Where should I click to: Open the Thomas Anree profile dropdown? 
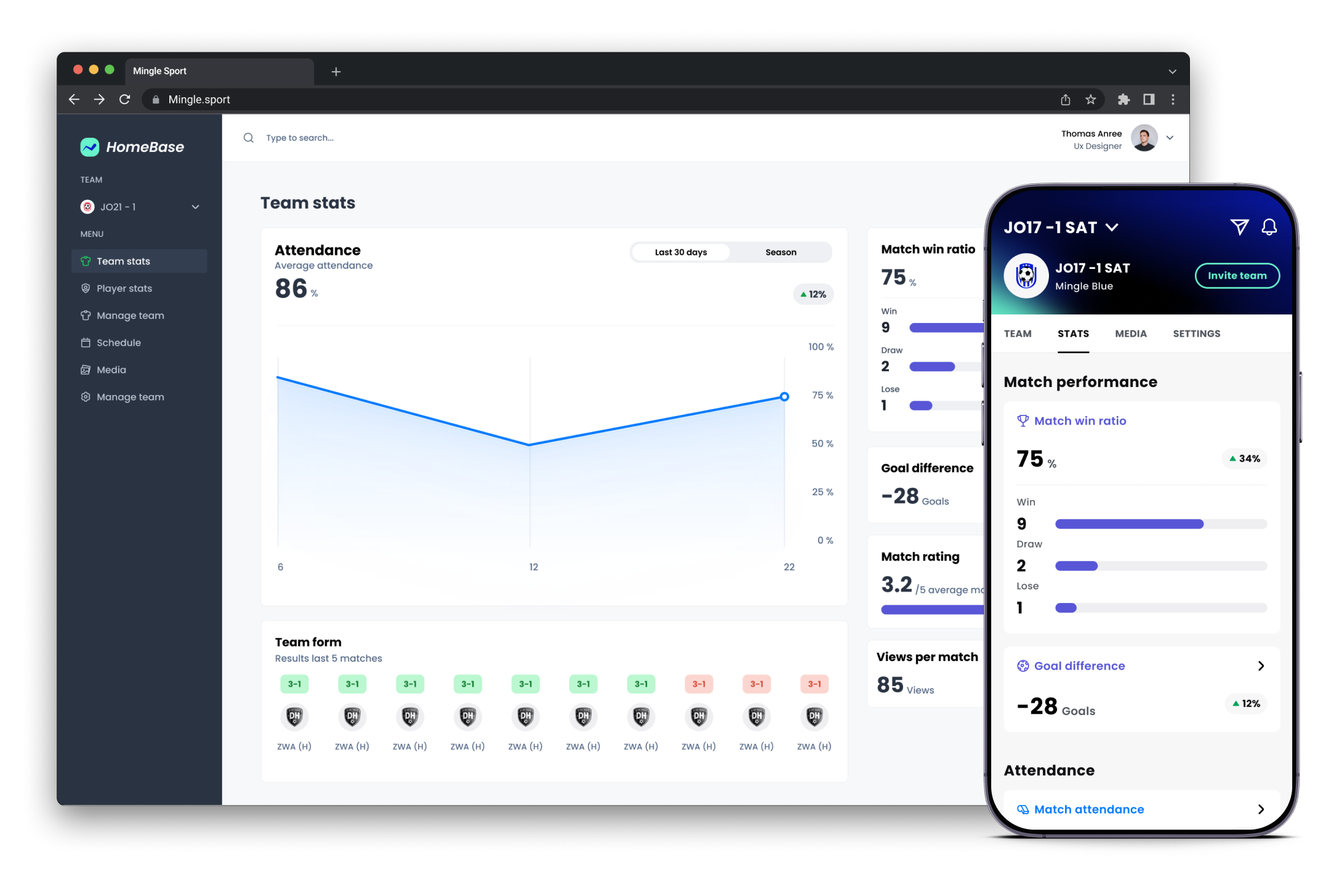coord(1170,138)
